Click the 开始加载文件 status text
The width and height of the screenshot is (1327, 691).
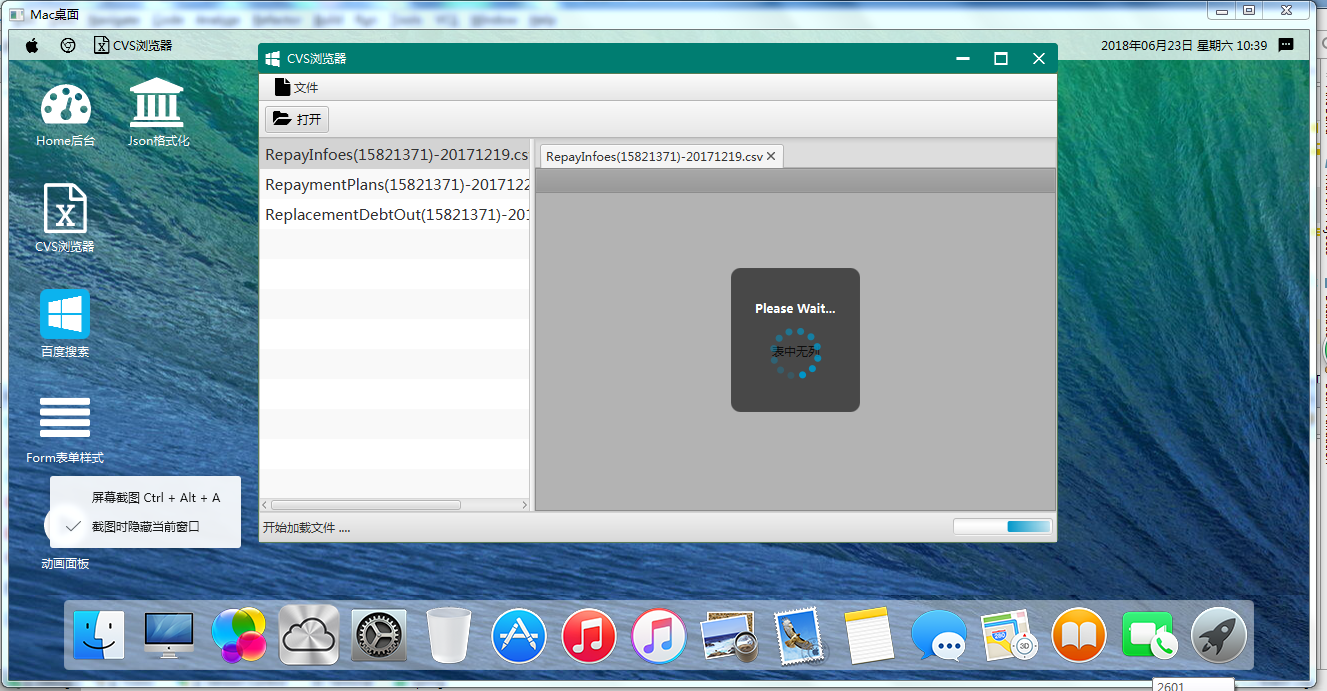point(307,528)
